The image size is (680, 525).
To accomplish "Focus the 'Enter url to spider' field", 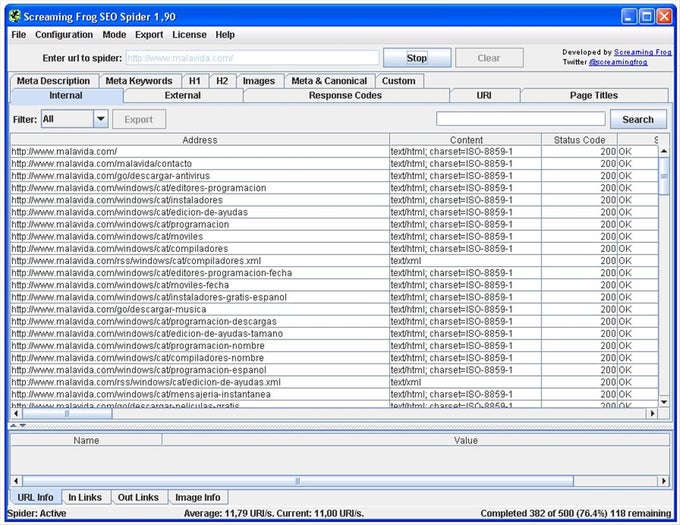I will pos(252,58).
